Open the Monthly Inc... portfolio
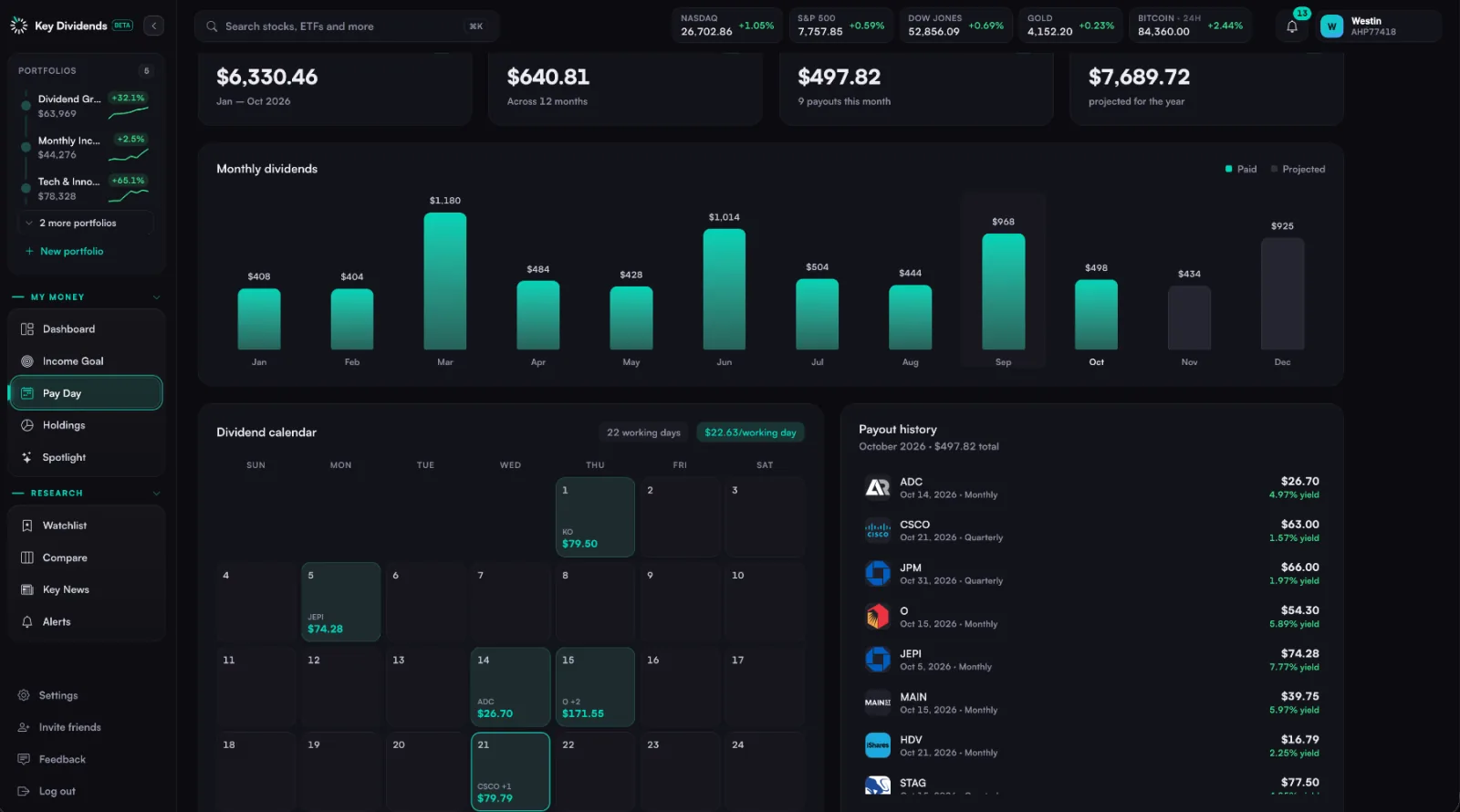The image size is (1460, 812). tap(86, 147)
